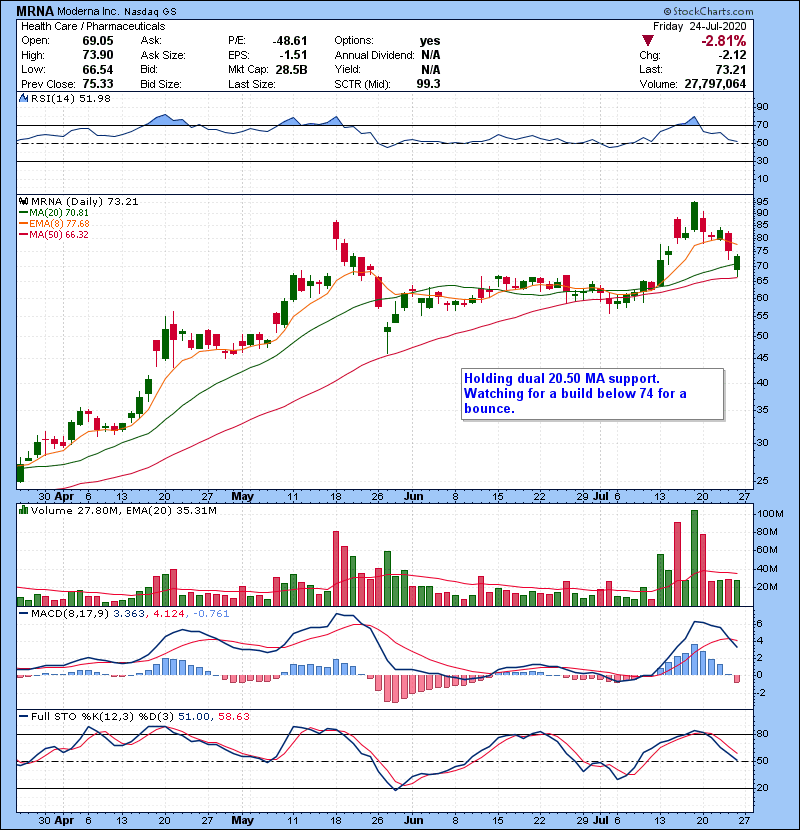Click the highest green candlestick near 95
The width and height of the screenshot is (800, 830).
(694, 215)
